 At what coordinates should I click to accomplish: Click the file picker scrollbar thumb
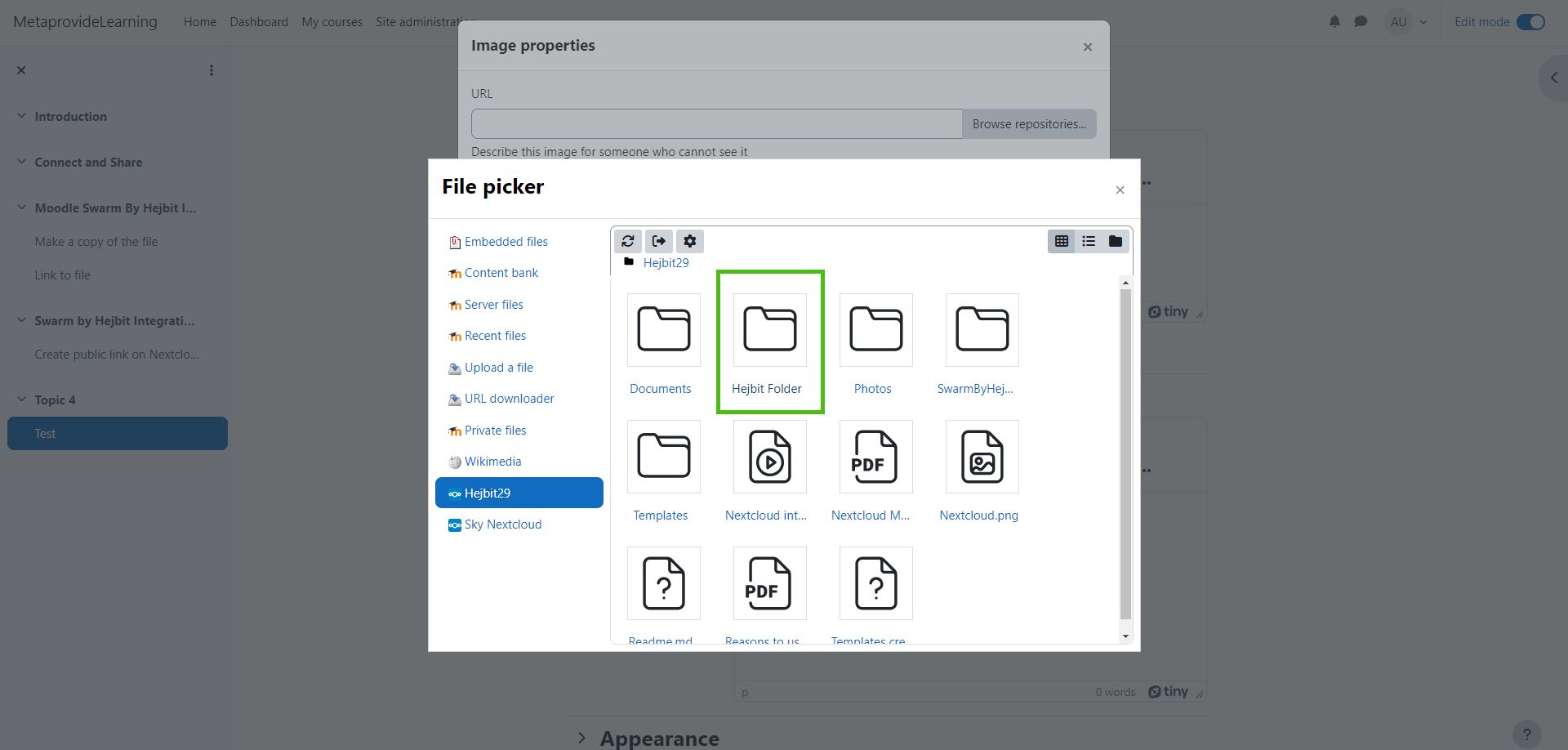[x=1125, y=453]
